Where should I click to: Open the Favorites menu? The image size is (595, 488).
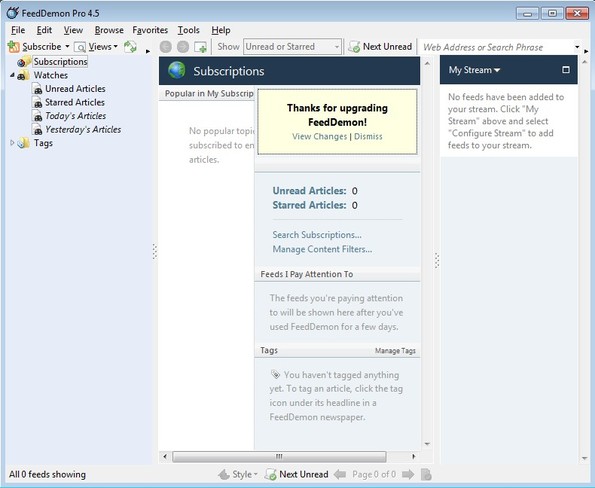click(x=150, y=30)
